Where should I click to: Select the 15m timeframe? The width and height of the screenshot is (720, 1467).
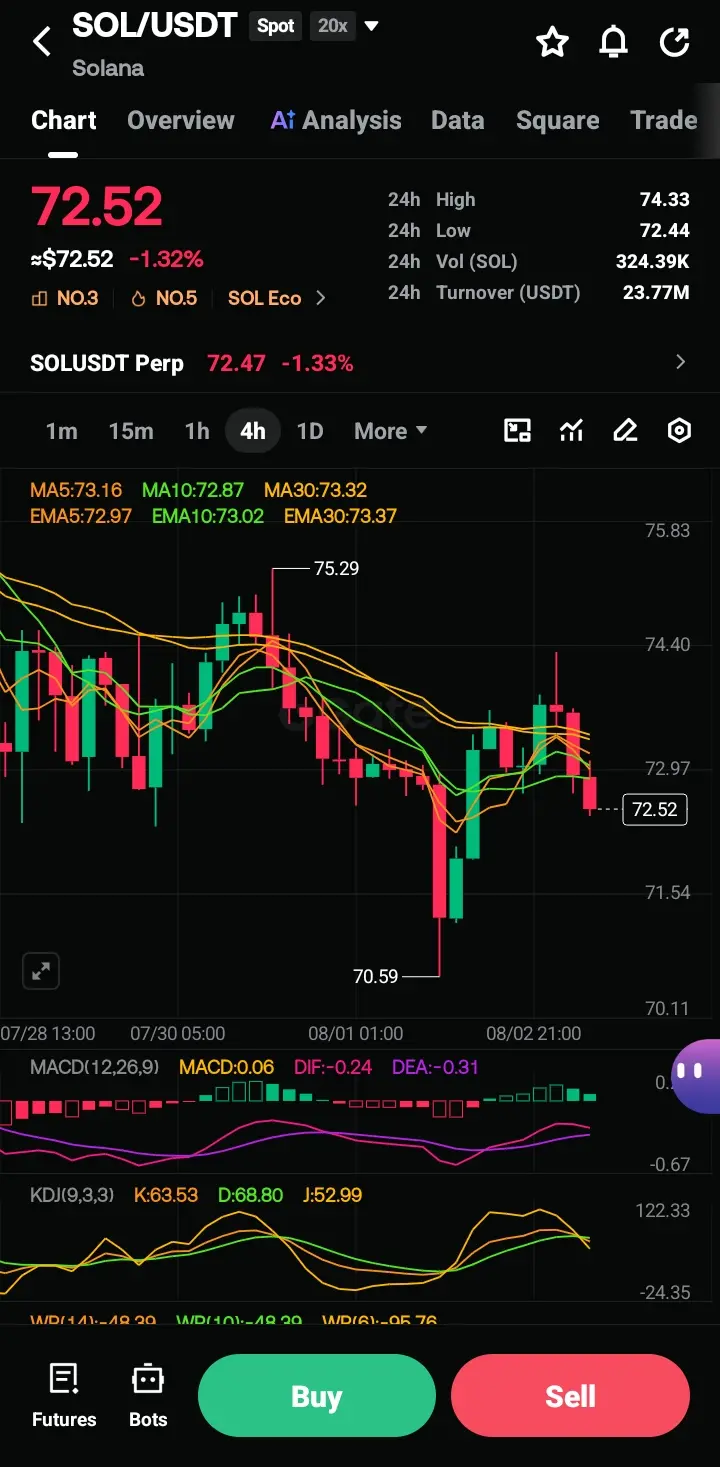(x=131, y=431)
